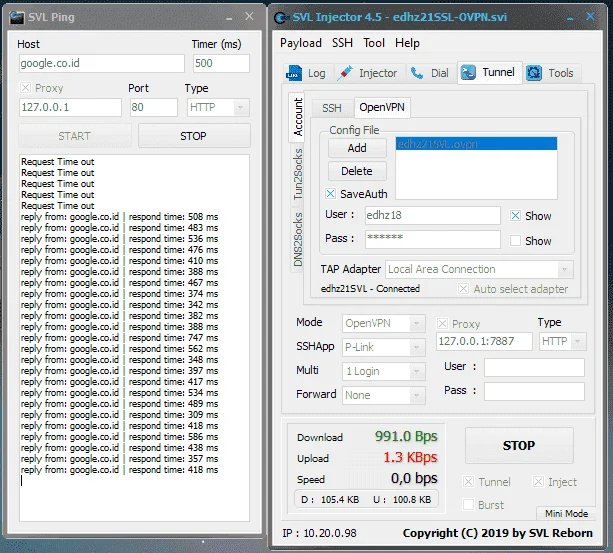The width and height of the screenshot is (613, 553).
Task: Select the OpenVPN account sub-tab
Action: pyautogui.click(x=382, y=107)
